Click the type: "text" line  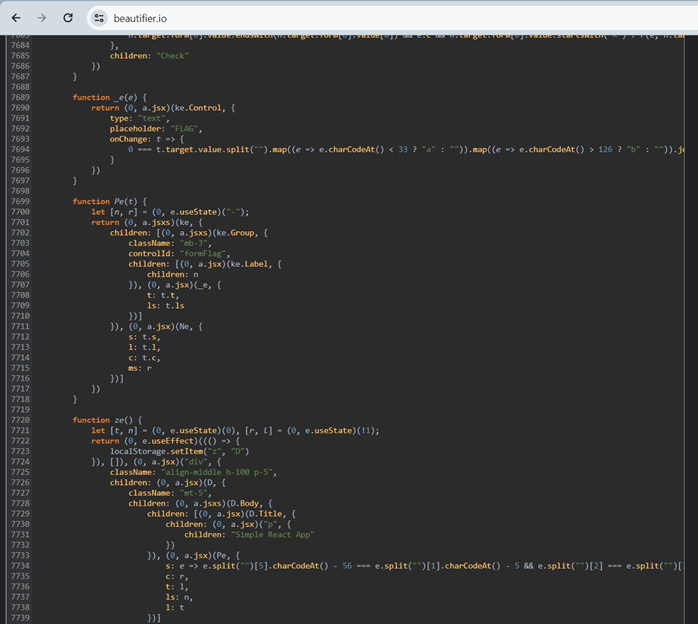click(140, 118)
